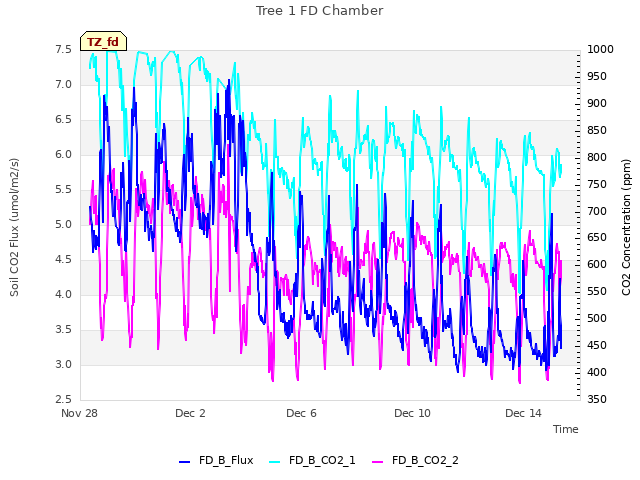This screenshot has height=480, width=640.
Task: Click the cyan FD_B_CO2_1 legend swatch
Action: point(275,462)
